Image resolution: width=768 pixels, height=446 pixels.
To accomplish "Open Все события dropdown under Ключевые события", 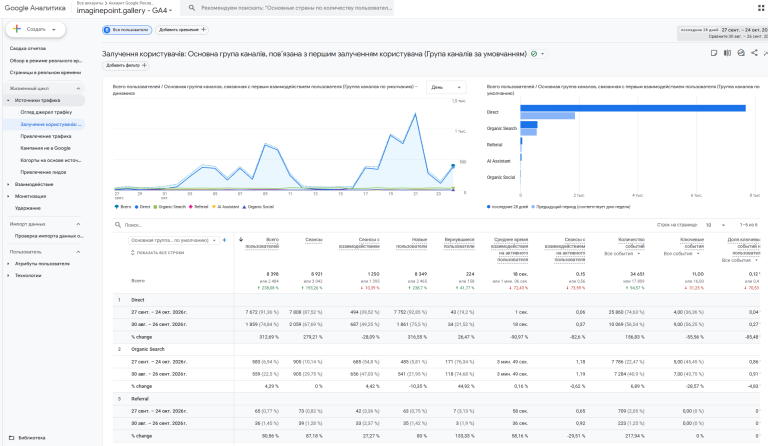I will point(682,254).
